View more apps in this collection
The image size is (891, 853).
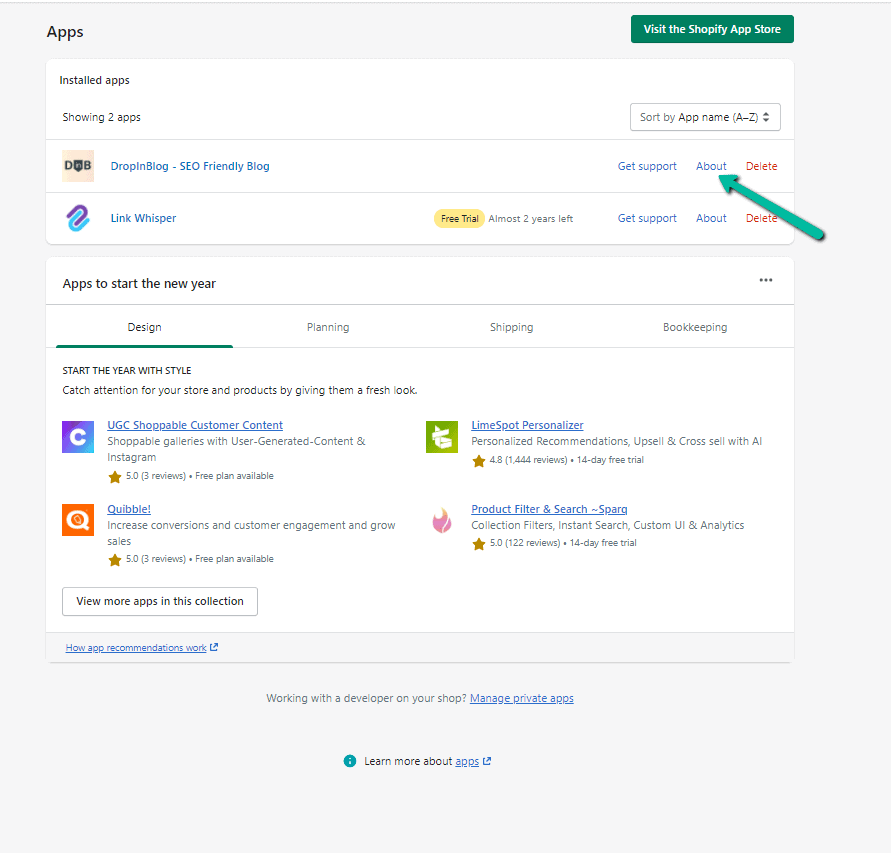160,601
